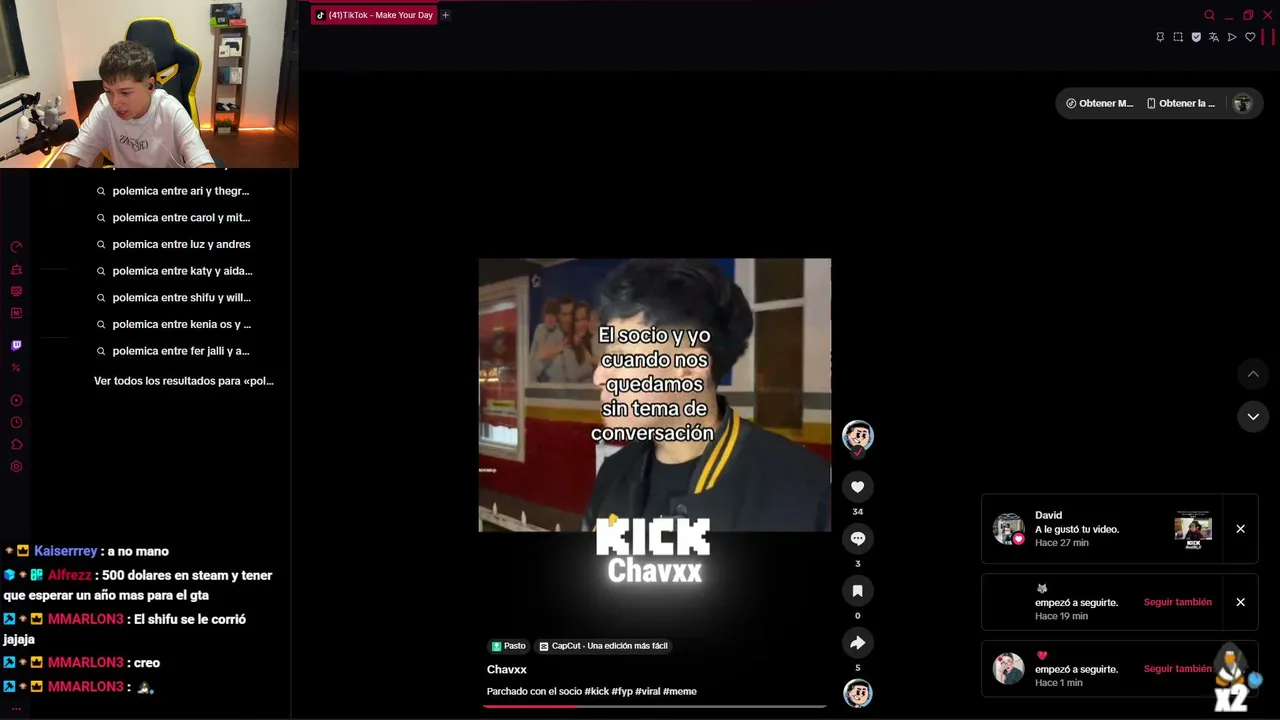Viewport: 1280px width, 720px height.
Task: Open the translate icon in the toolbar
Action: tap(1214, 37)
